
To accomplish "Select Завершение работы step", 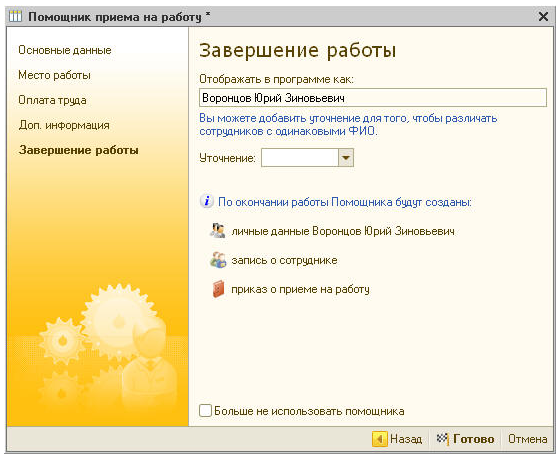I will tap(79, 150).
